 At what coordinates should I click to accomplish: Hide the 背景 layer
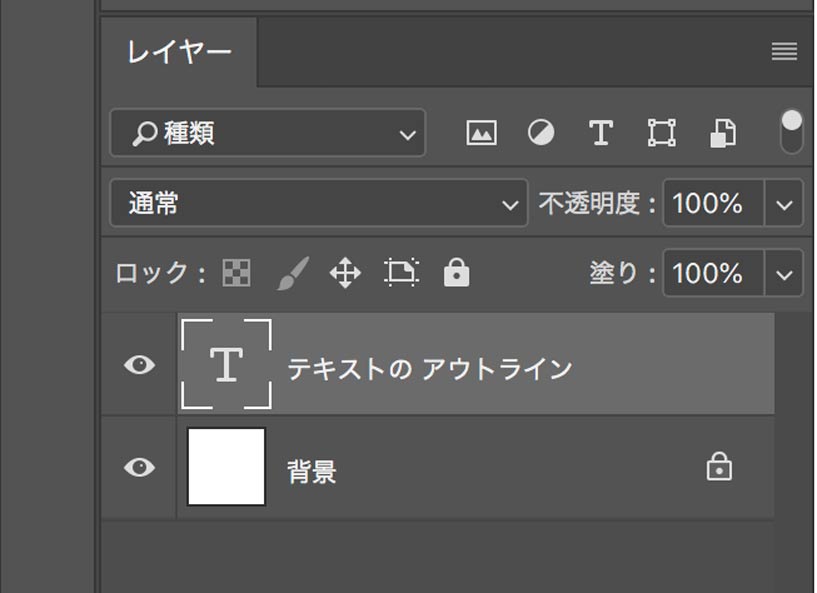tap(139, 467)
